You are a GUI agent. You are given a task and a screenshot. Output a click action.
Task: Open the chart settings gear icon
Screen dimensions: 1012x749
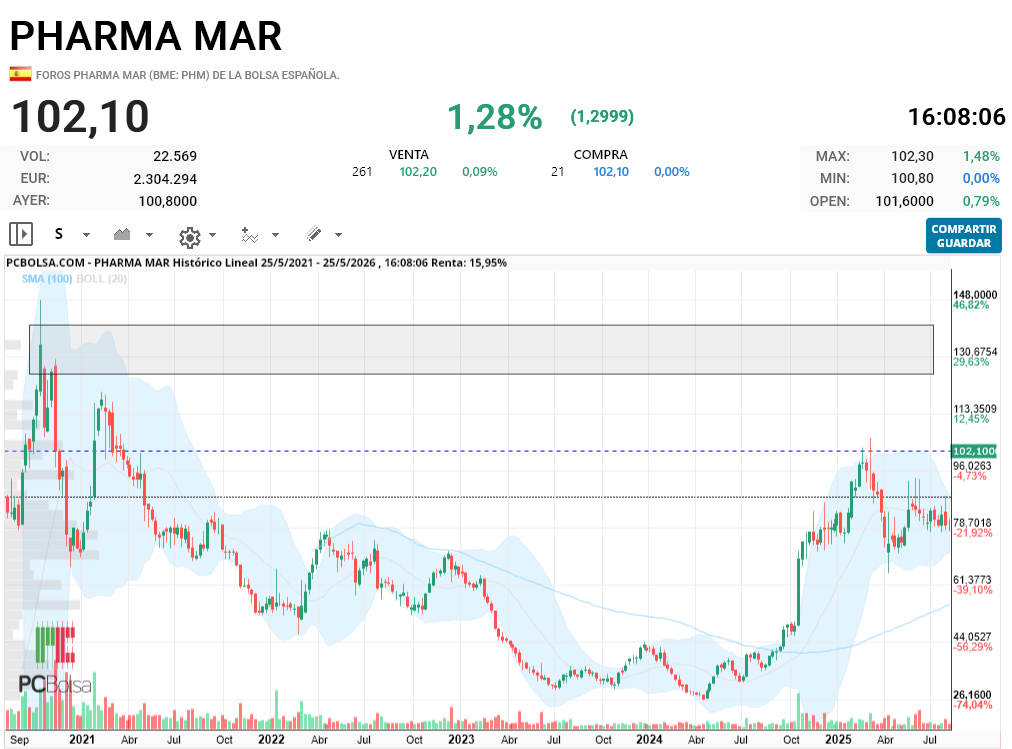click(189, 237)
